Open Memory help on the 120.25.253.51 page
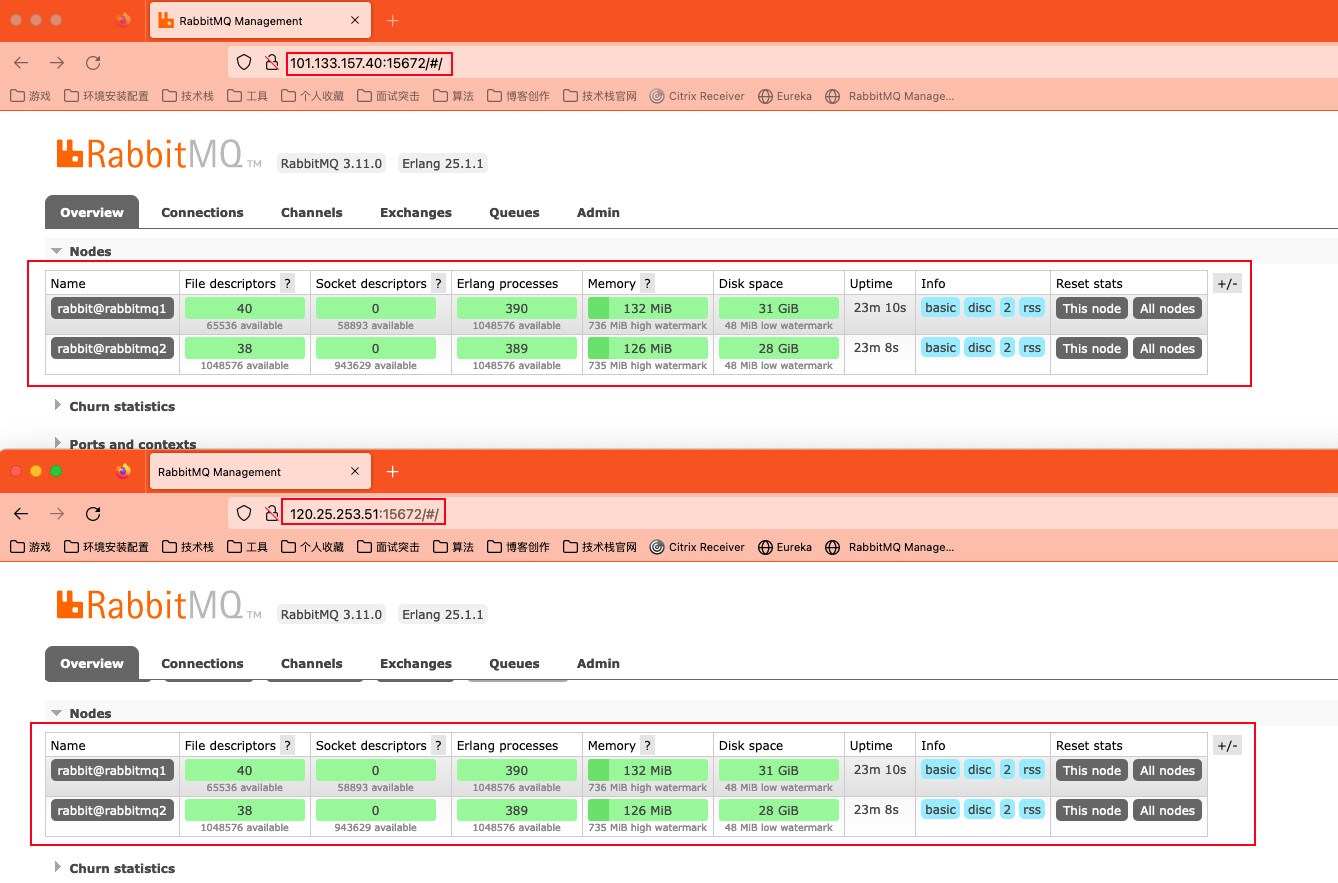 click(x=647, y=745)
